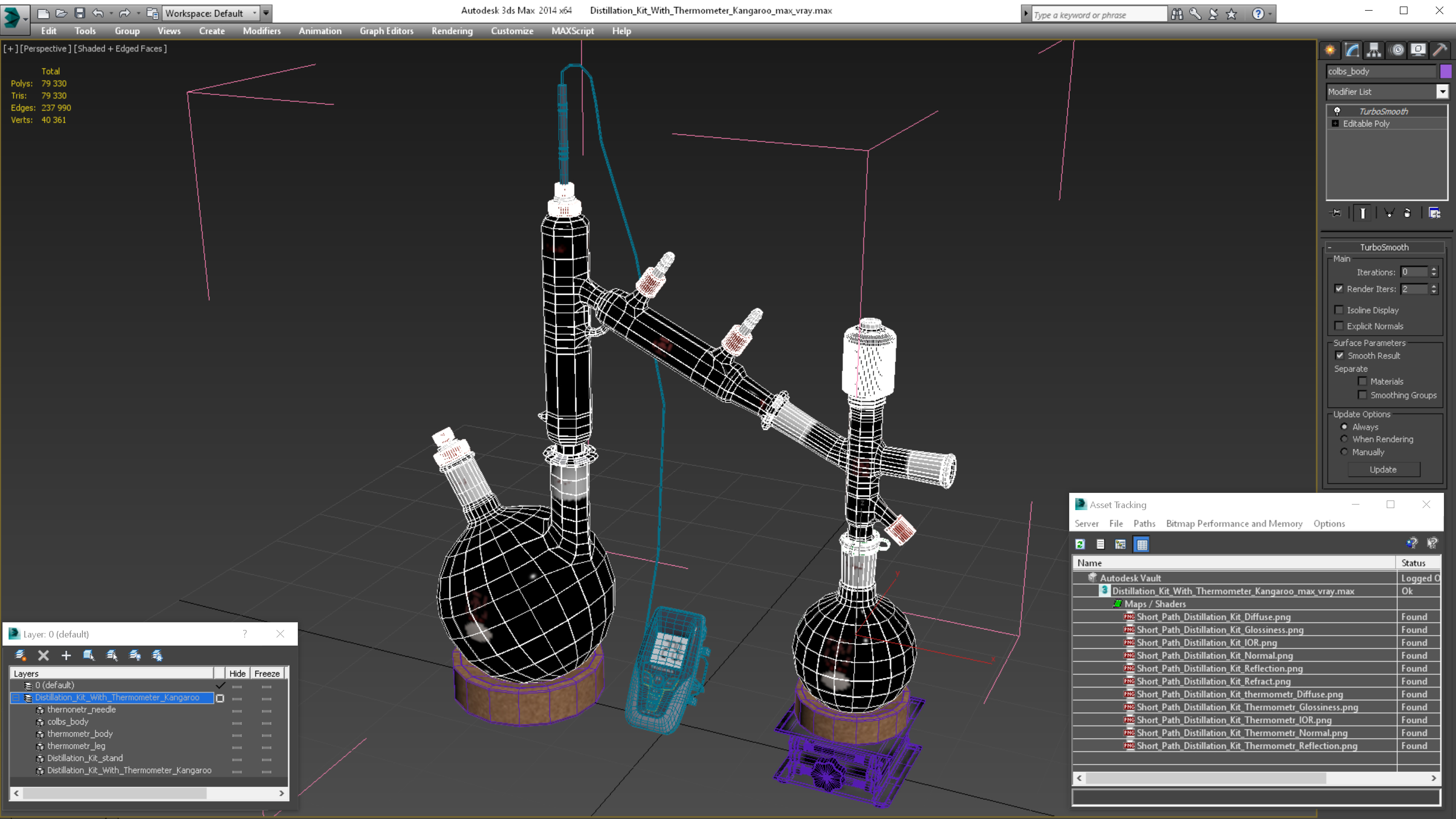The width and height of the screenshot is (1456, 819).
Task: Collapse Distillation_Kit_With_Thermometer_Kangaroo layer
Action: (x=16, y=698)
